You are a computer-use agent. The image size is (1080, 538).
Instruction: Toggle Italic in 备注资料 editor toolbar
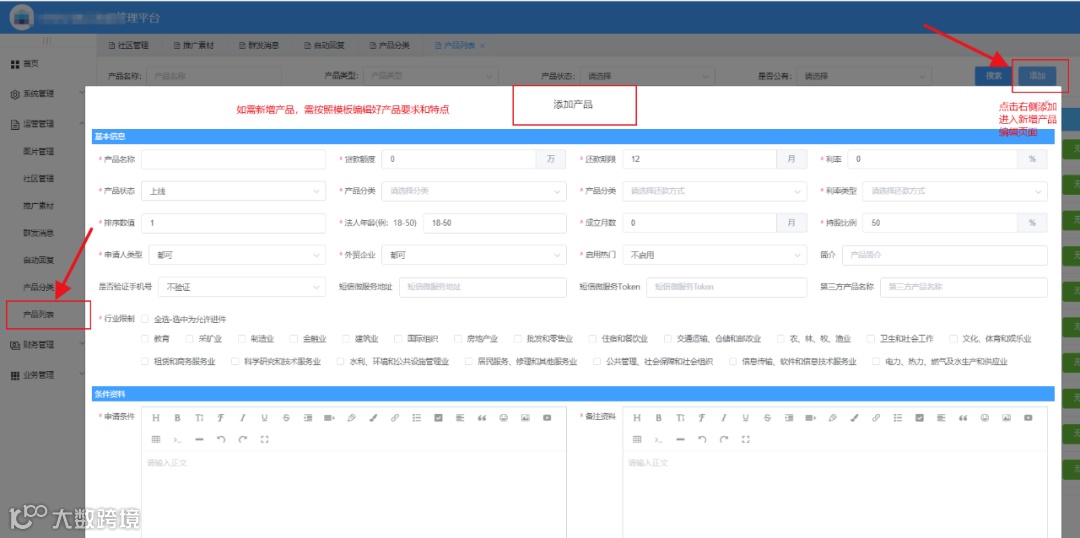tap(724, 417)
